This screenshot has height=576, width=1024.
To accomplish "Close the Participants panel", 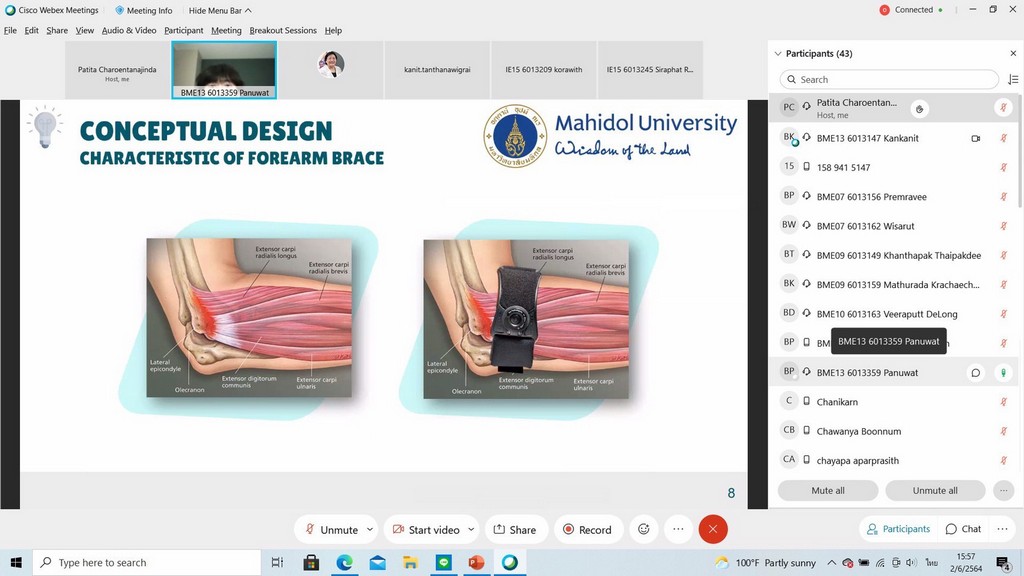I will (1012, 54).
